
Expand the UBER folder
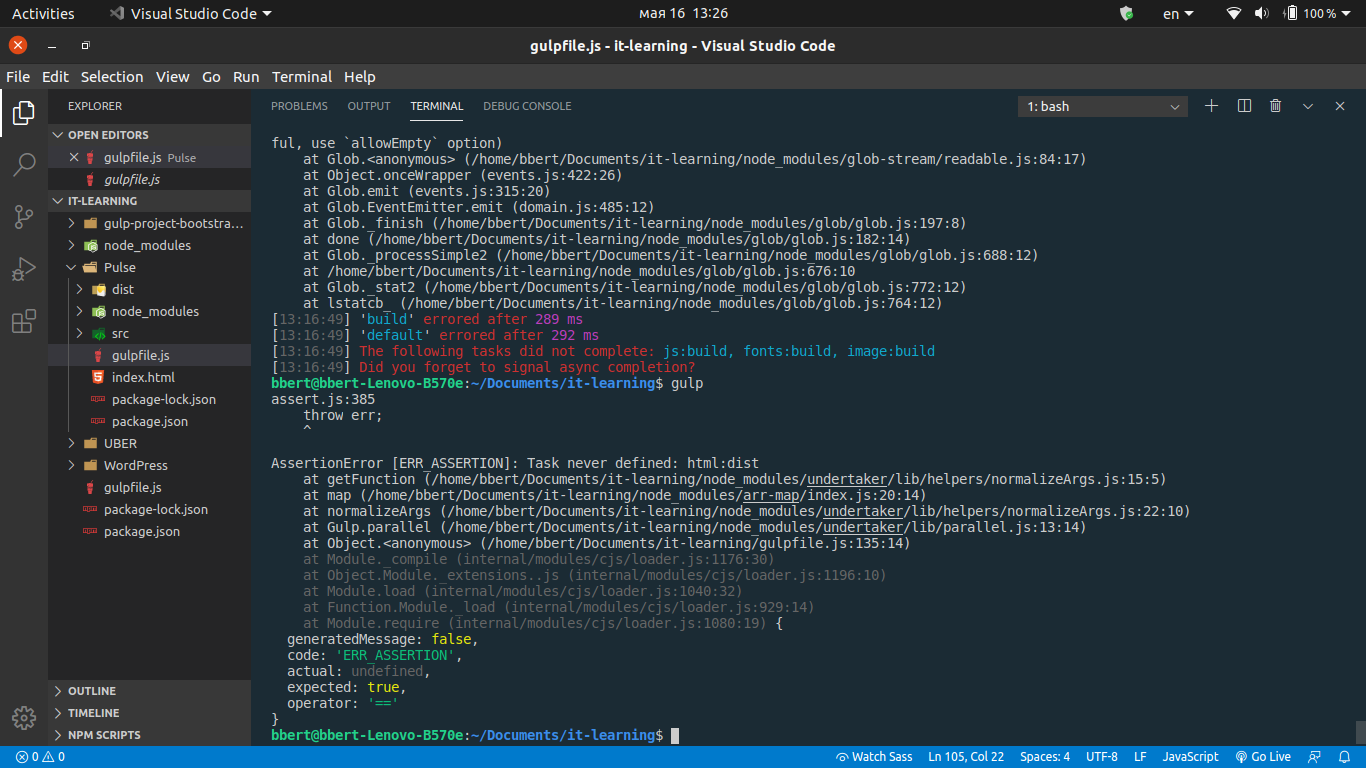150,443
